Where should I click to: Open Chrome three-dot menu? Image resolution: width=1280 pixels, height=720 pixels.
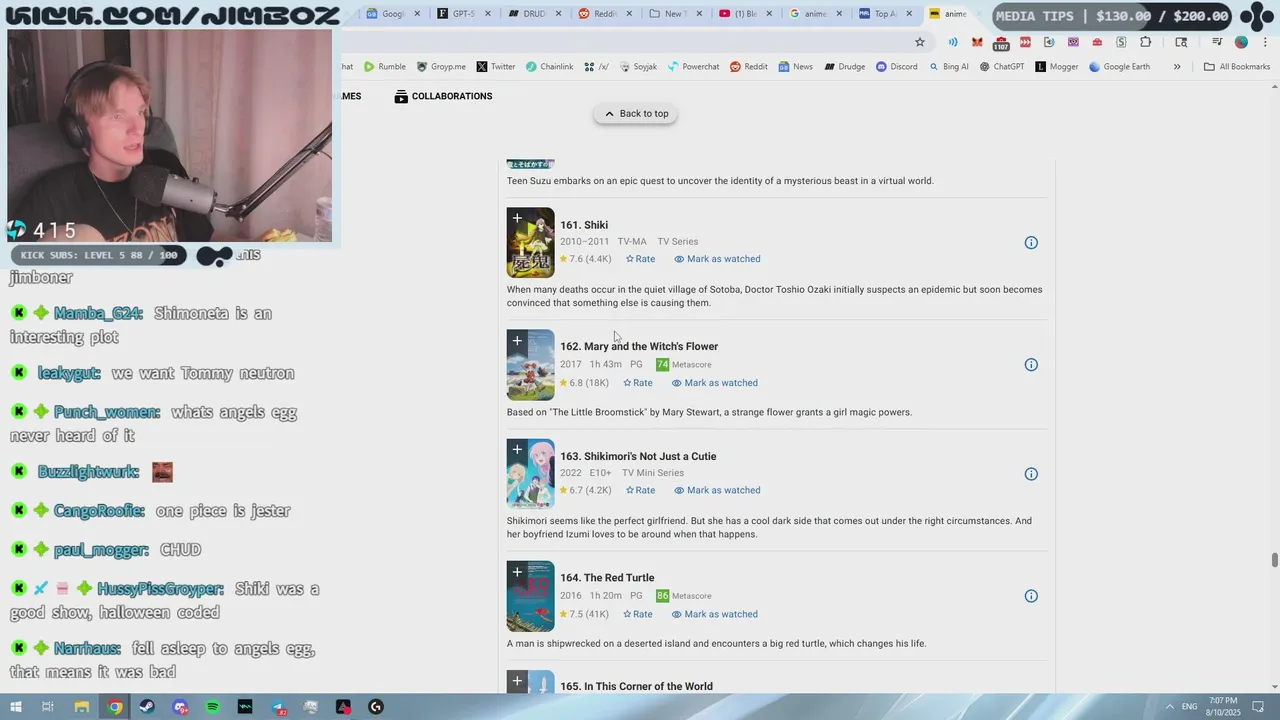[1265, 42]
